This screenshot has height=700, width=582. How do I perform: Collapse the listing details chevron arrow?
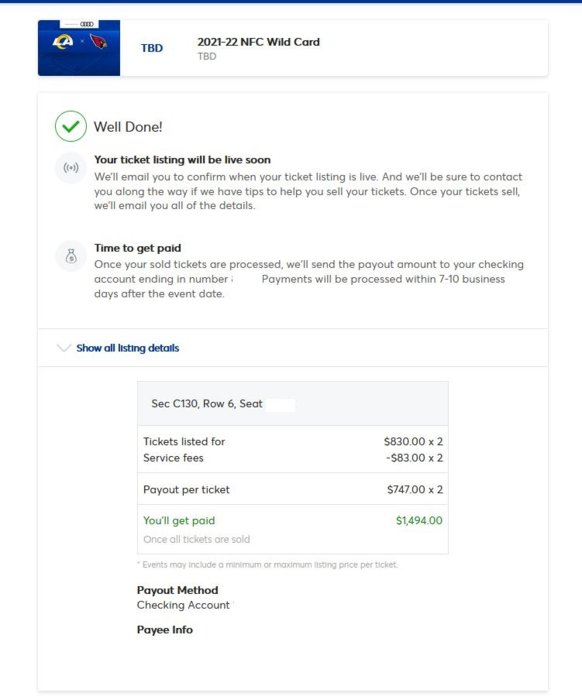click(x=64, y=348)
